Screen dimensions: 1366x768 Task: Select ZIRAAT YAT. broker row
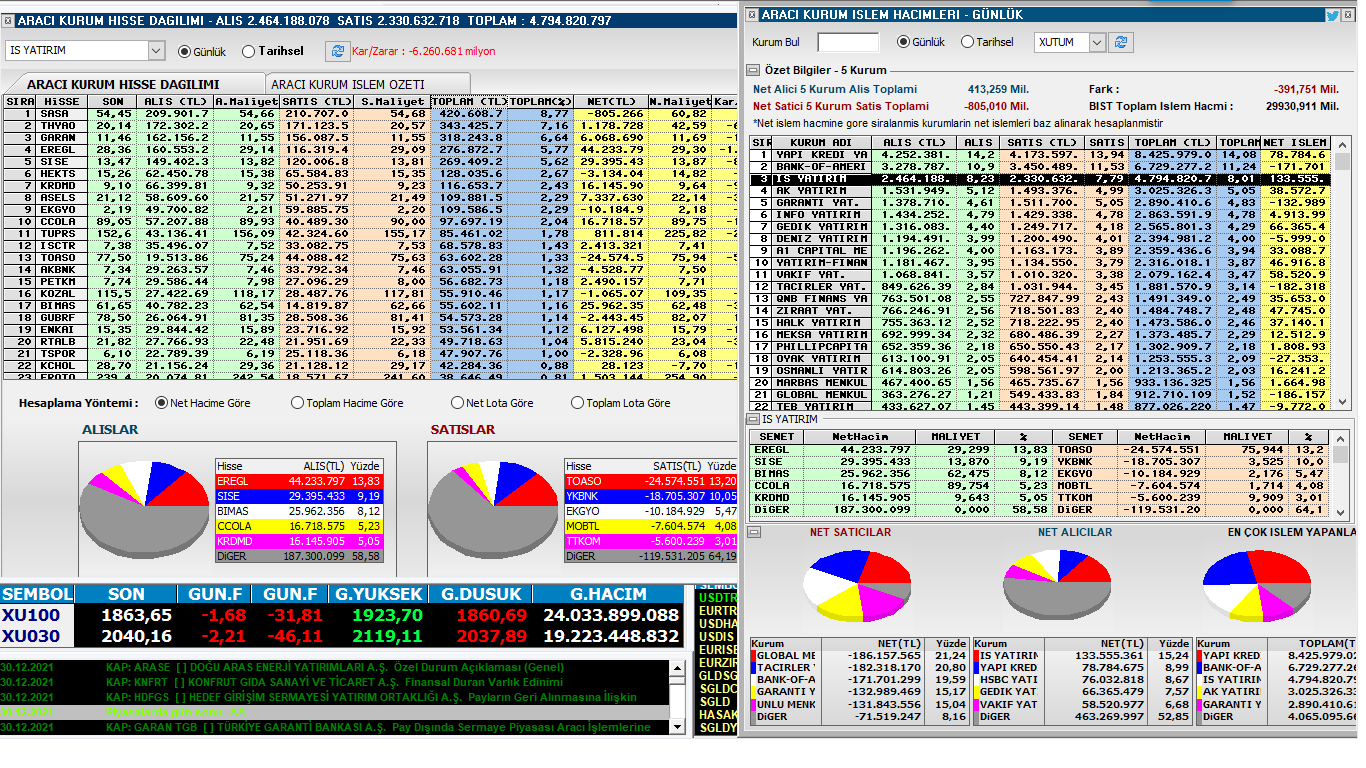click(x=1042, y=311)
